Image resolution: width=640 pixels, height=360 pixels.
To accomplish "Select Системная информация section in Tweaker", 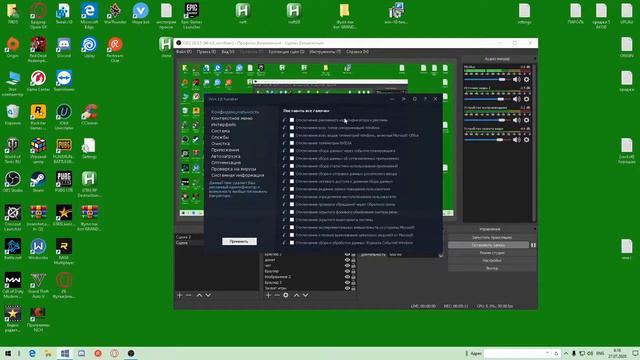I will tap(238, 175).
